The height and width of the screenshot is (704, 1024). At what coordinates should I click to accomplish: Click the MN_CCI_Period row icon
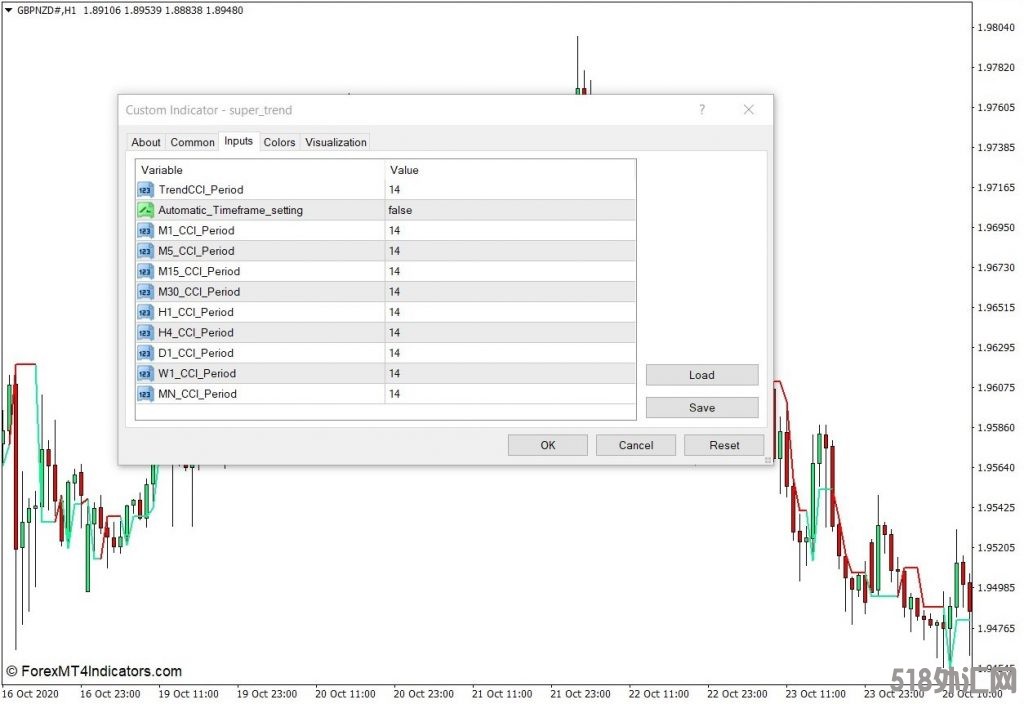[146, 394]
